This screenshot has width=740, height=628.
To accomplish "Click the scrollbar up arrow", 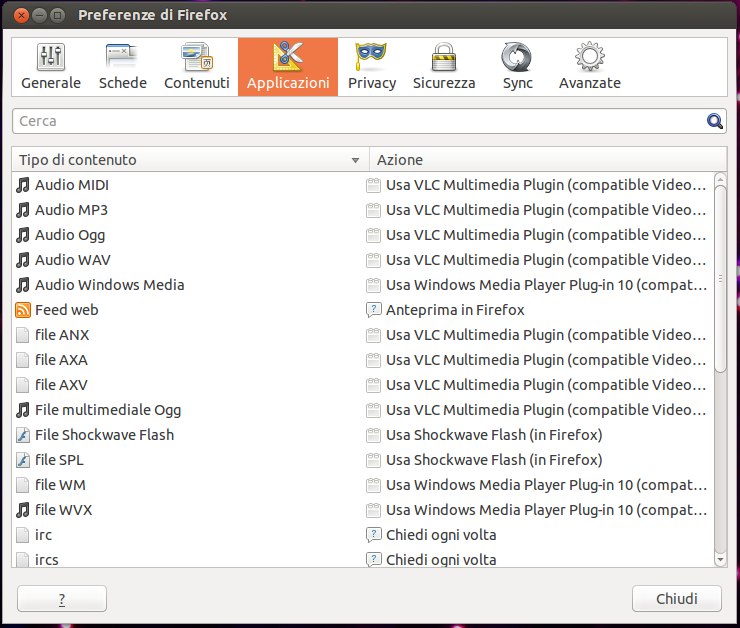I will (720, 180).
